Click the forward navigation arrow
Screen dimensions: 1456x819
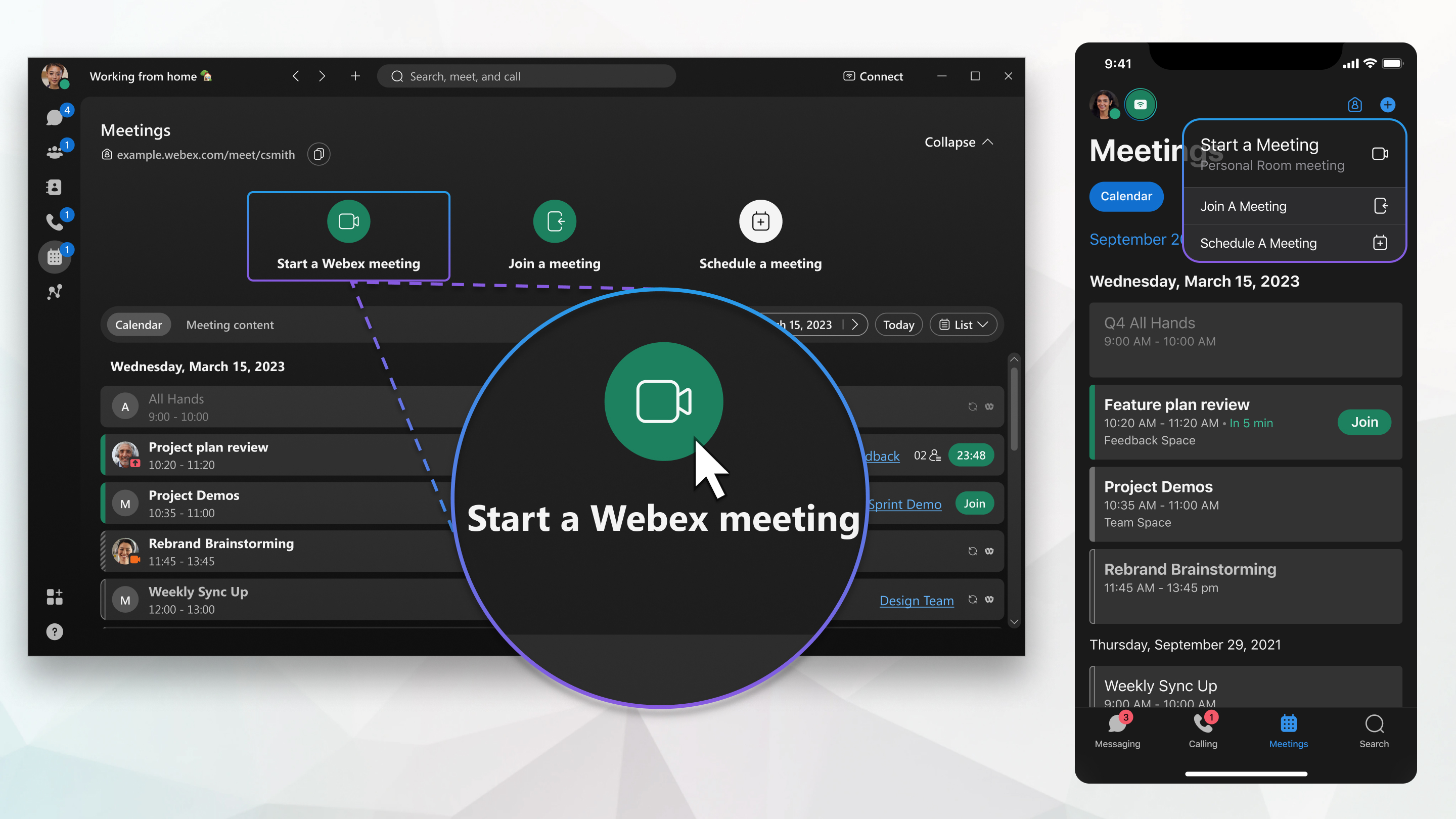pyautogui.click(x=321, y=75)
